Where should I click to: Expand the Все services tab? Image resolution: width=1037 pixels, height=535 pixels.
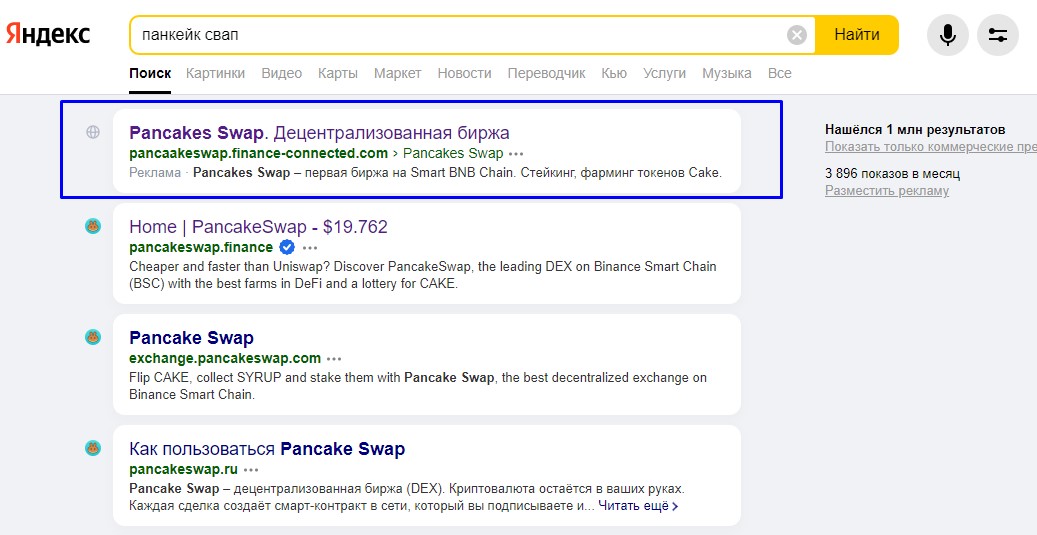tap(780, 73)
